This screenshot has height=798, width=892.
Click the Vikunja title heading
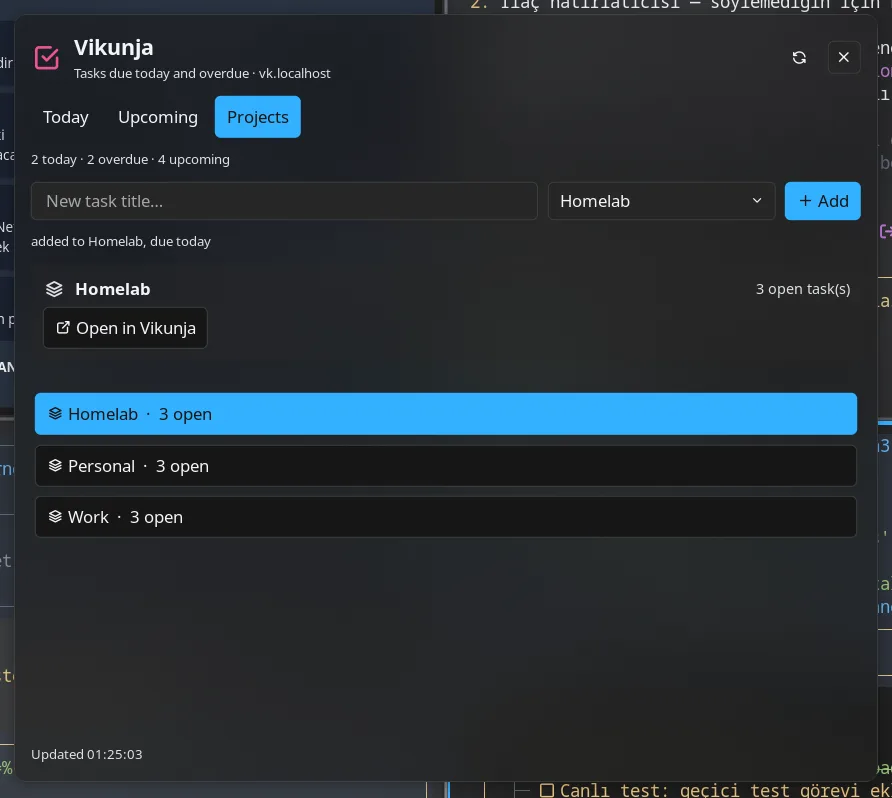pos(113,48)
